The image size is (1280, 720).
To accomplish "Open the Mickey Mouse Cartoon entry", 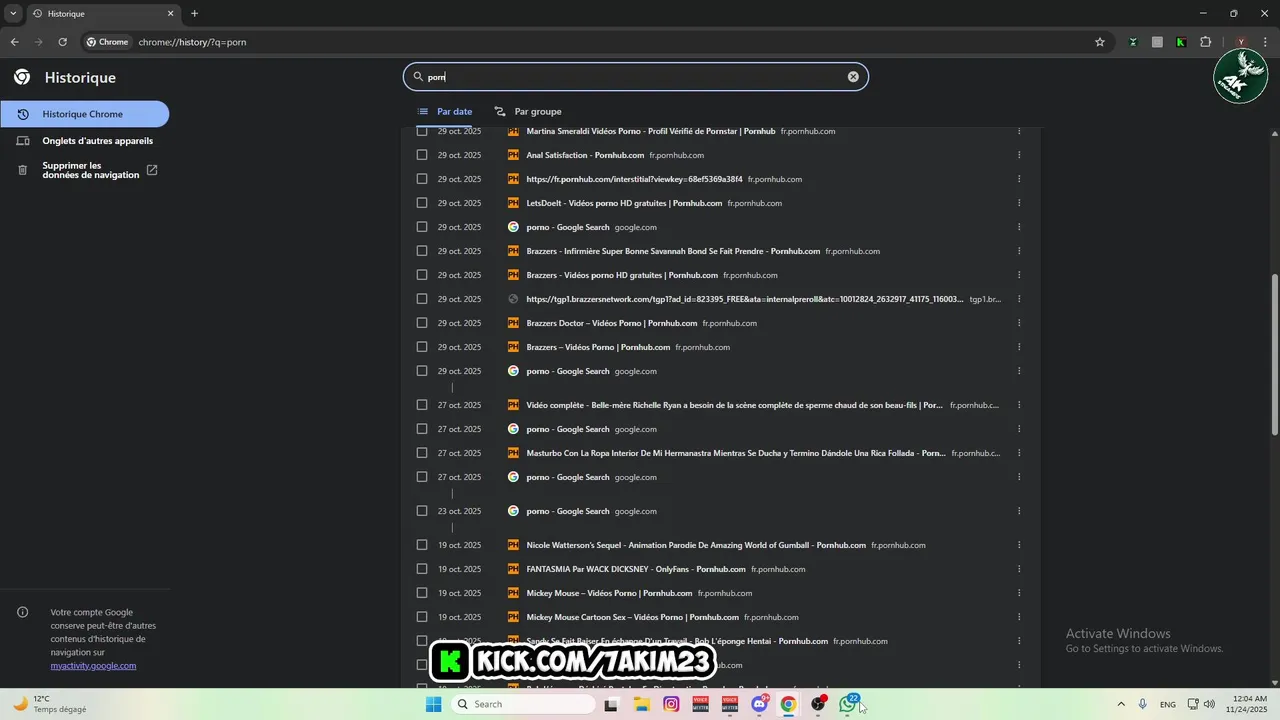I will (x=632, y=617).
